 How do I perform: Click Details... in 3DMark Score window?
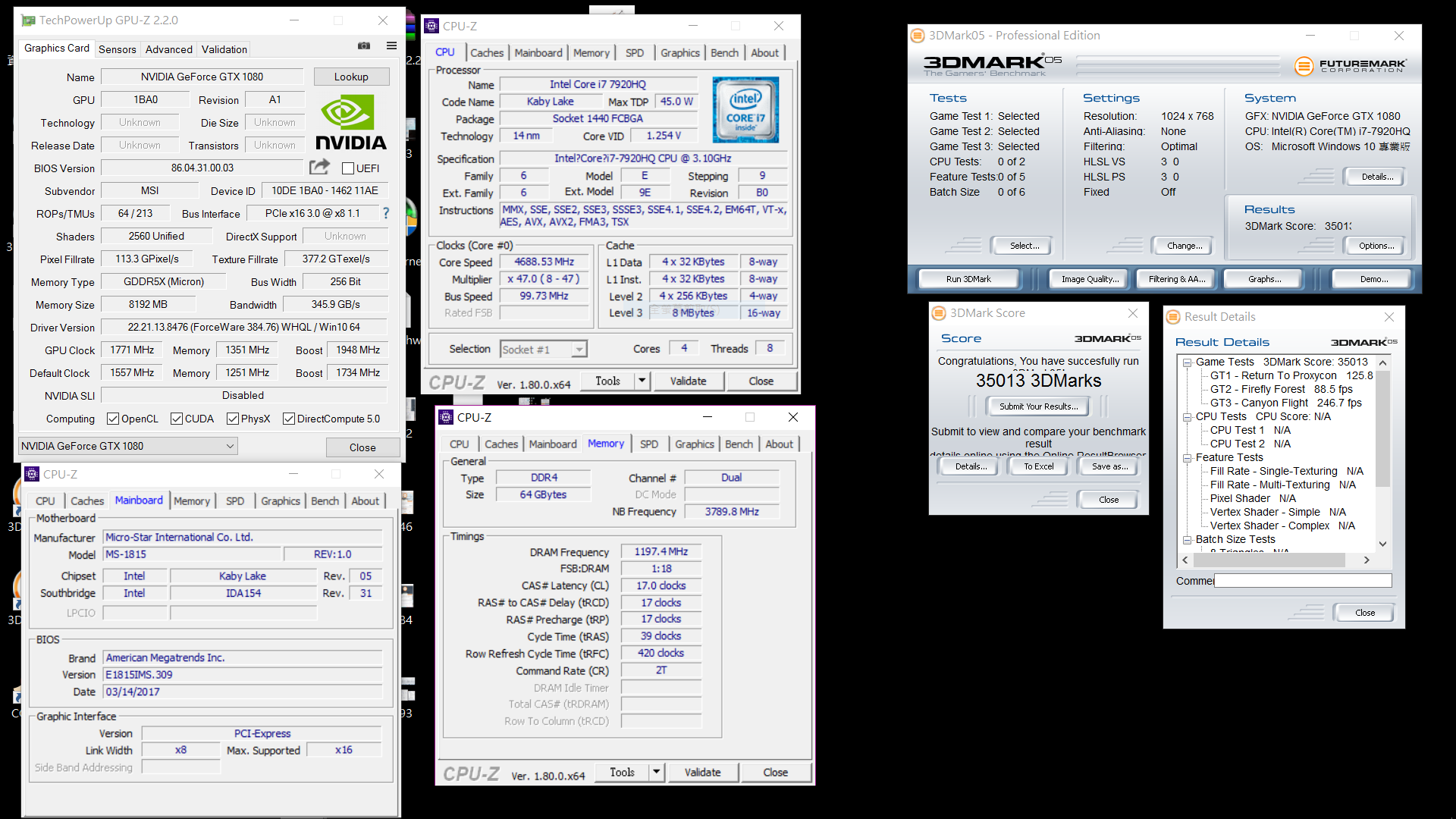coord(971,466)
